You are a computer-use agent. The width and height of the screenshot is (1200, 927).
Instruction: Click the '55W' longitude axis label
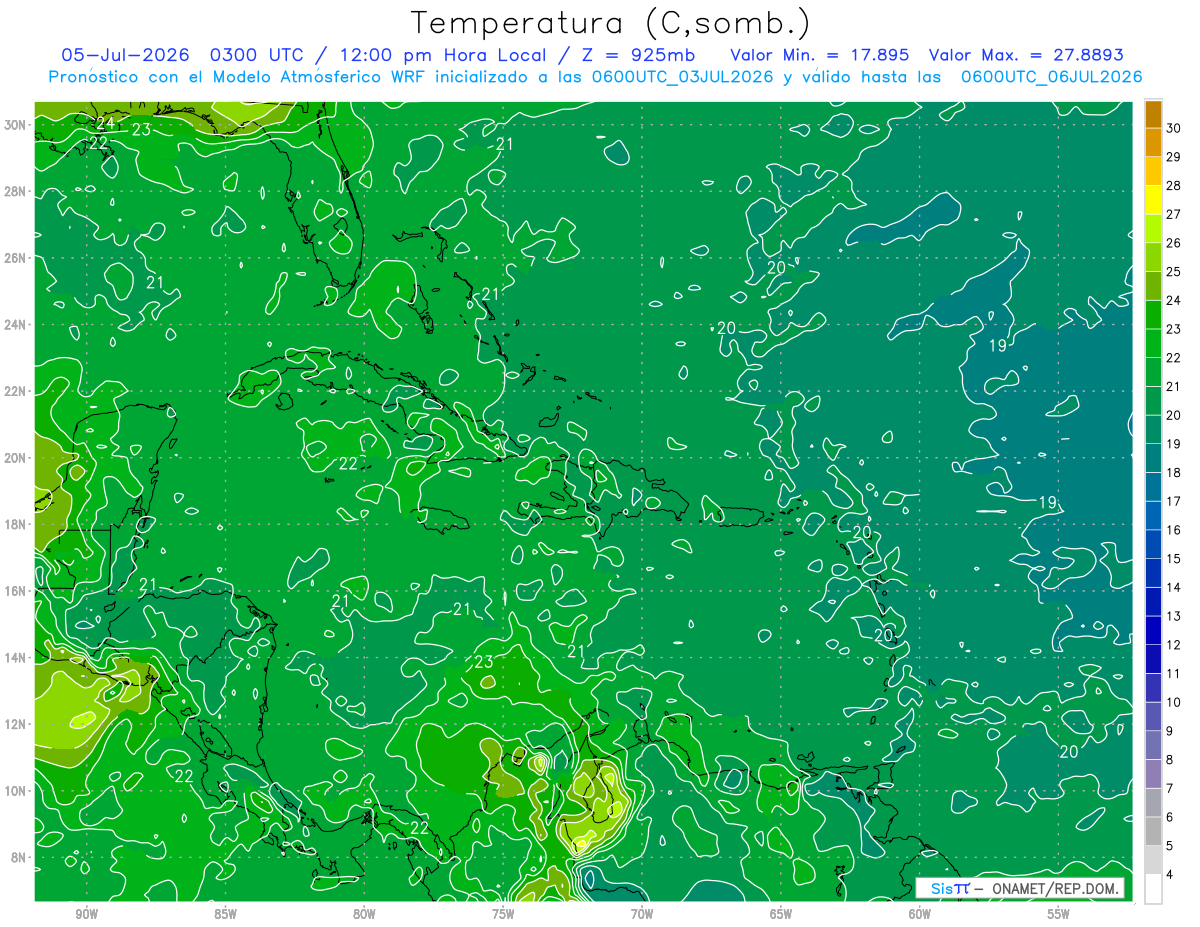1058,915
